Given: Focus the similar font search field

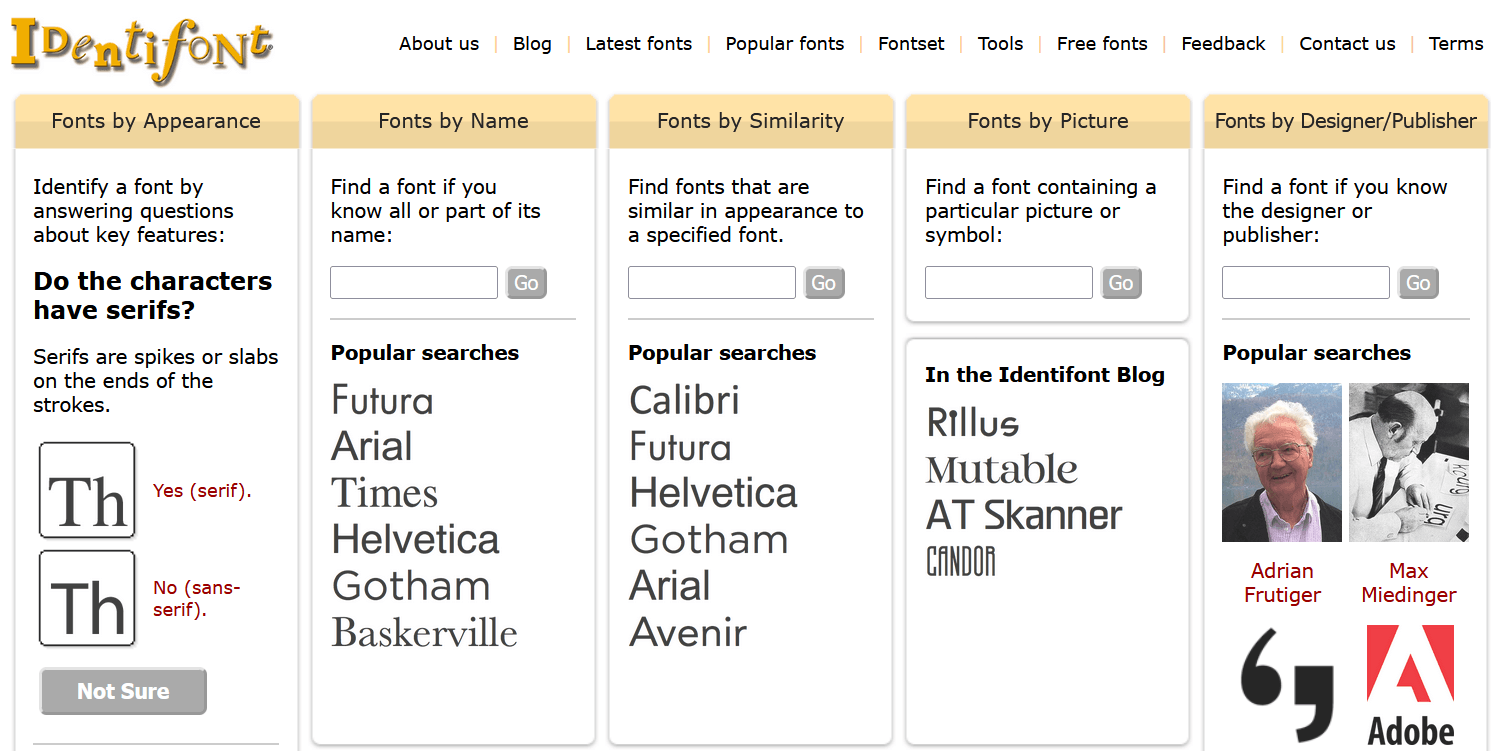Looking at the screenshot, I should [x=712, y=282].
